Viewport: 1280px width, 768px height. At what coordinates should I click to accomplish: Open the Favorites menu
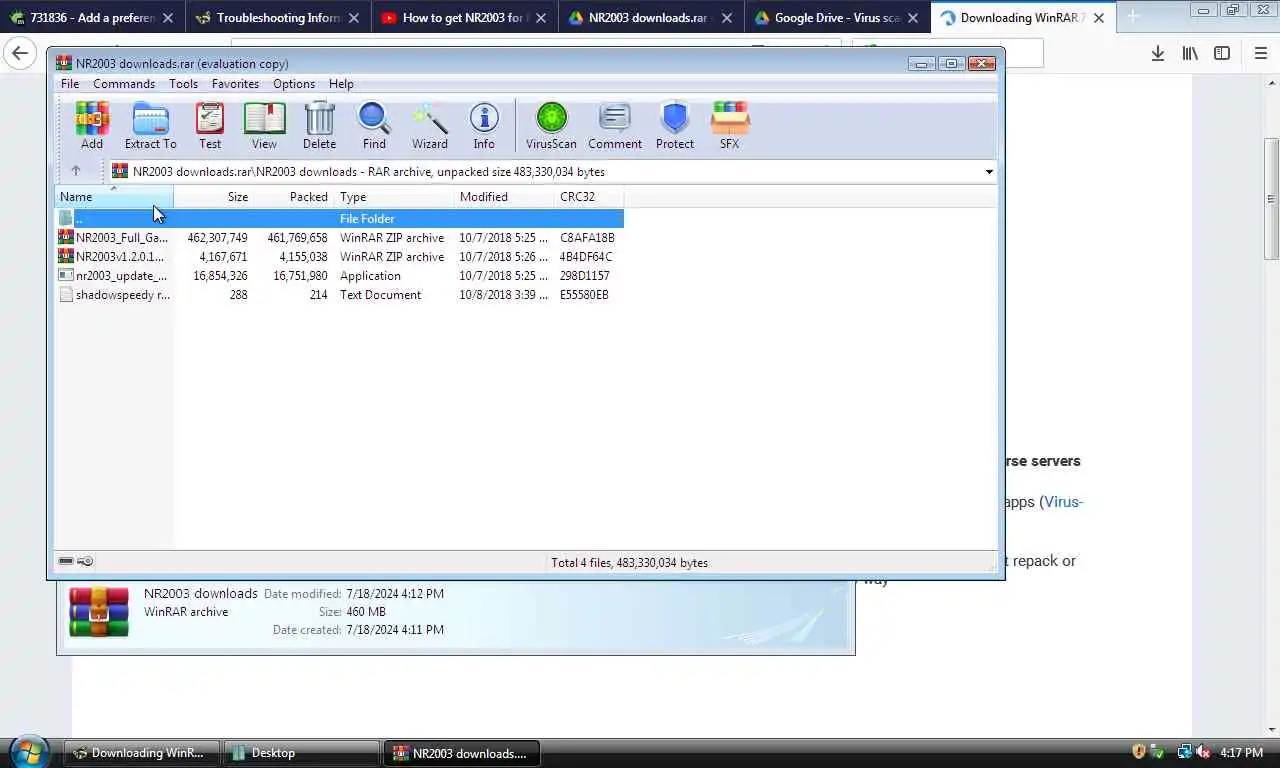click(235, 84)
